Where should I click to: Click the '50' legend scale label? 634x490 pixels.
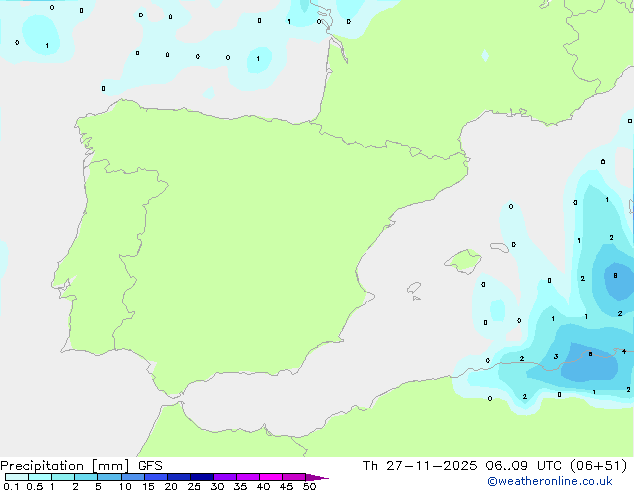click(309, 486)
